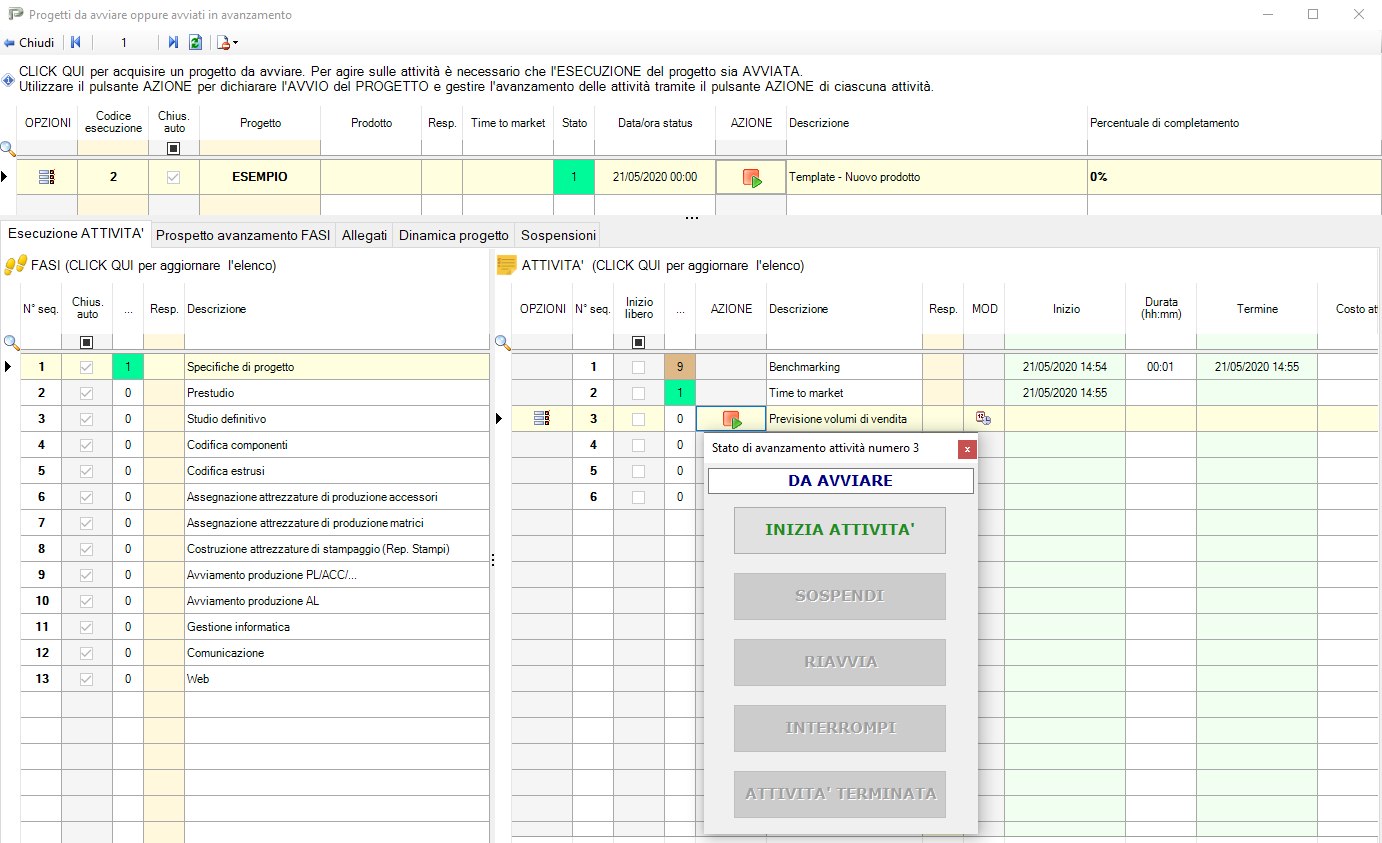Click the vertical splitter dots between FASI and ATTIVITA'
Screen dimensions: 1382x843
point(492,560)
